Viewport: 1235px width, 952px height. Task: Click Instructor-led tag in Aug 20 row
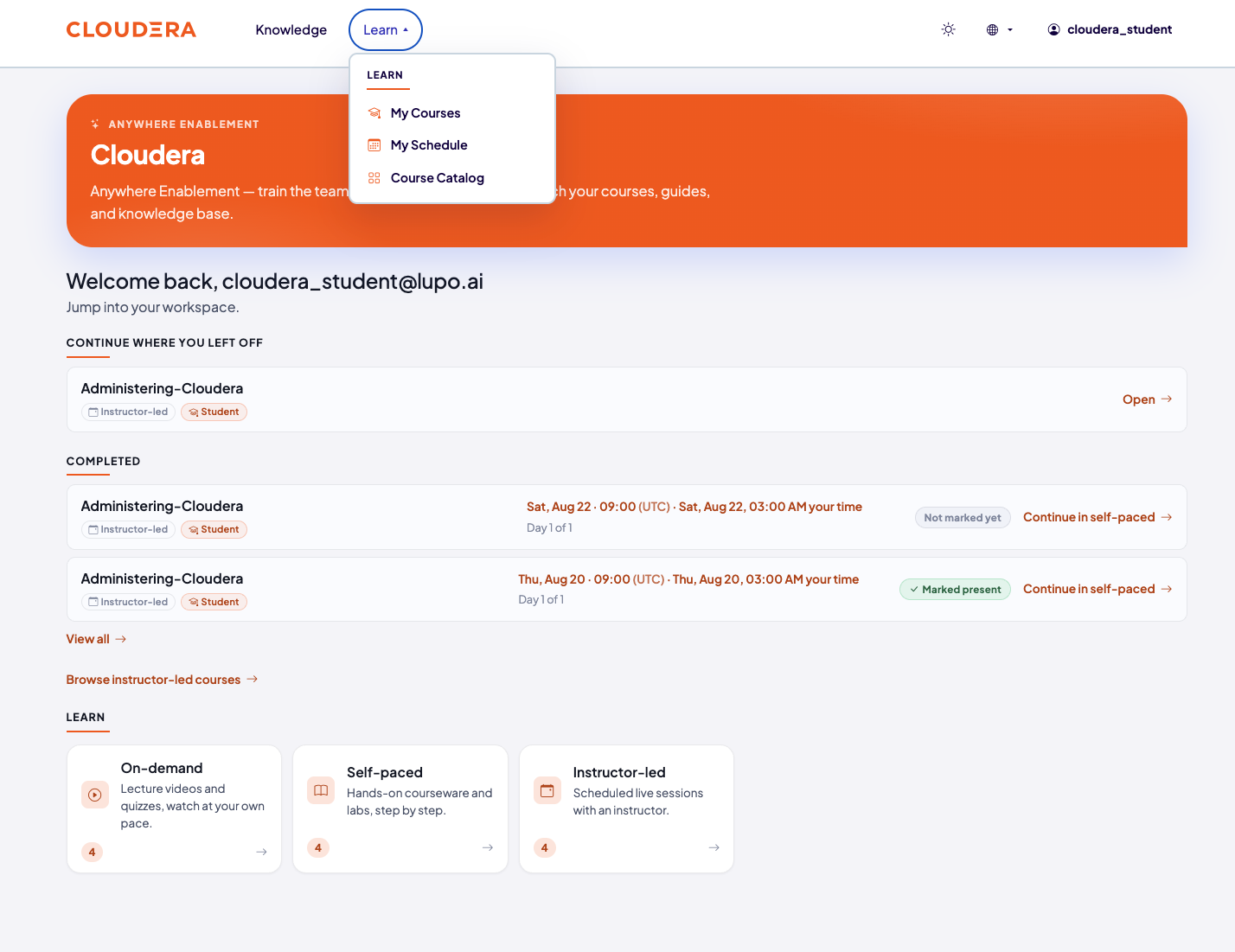click(x=128, y=603)
